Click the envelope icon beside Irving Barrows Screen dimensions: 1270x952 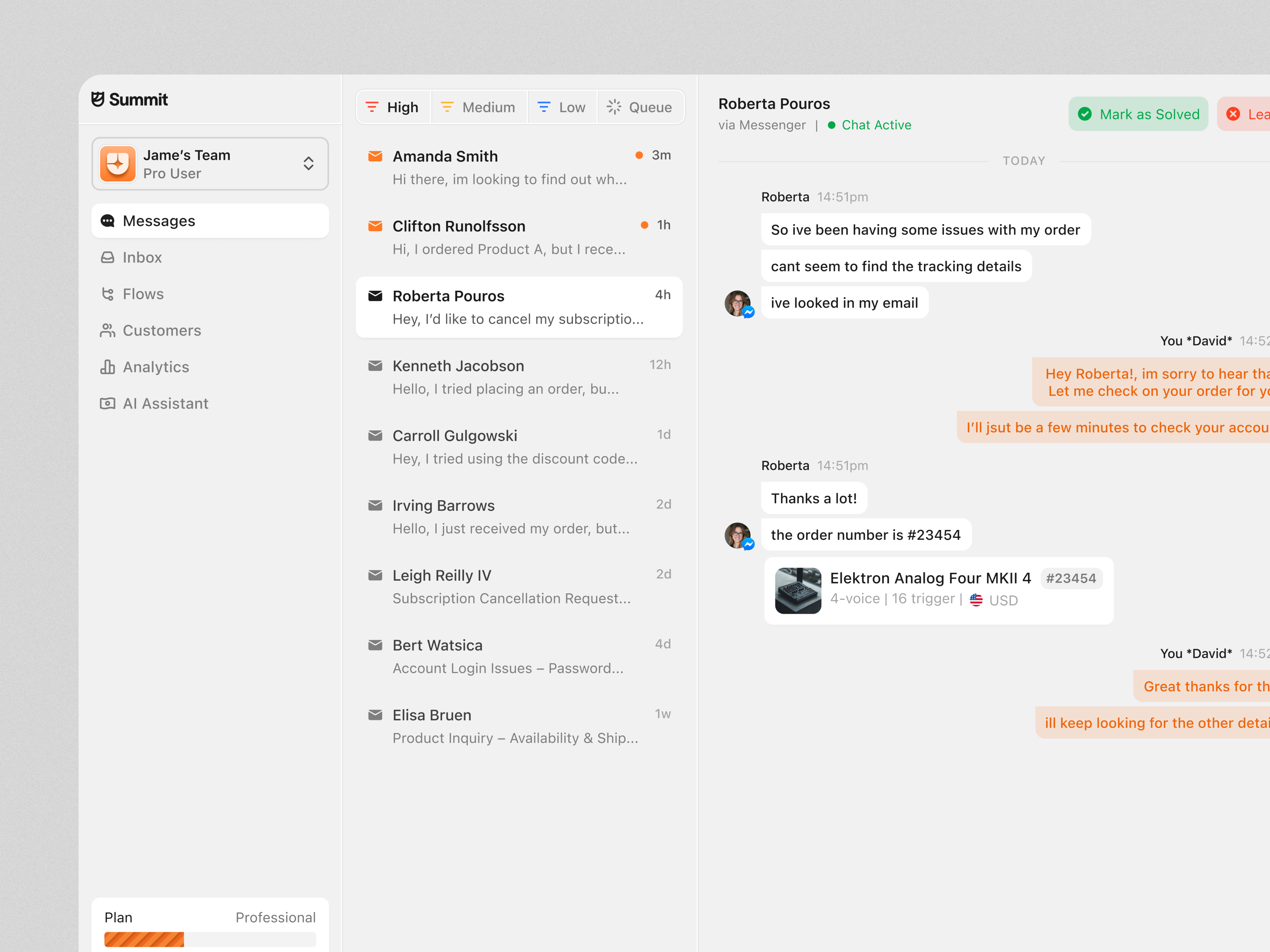pos(375,505)
